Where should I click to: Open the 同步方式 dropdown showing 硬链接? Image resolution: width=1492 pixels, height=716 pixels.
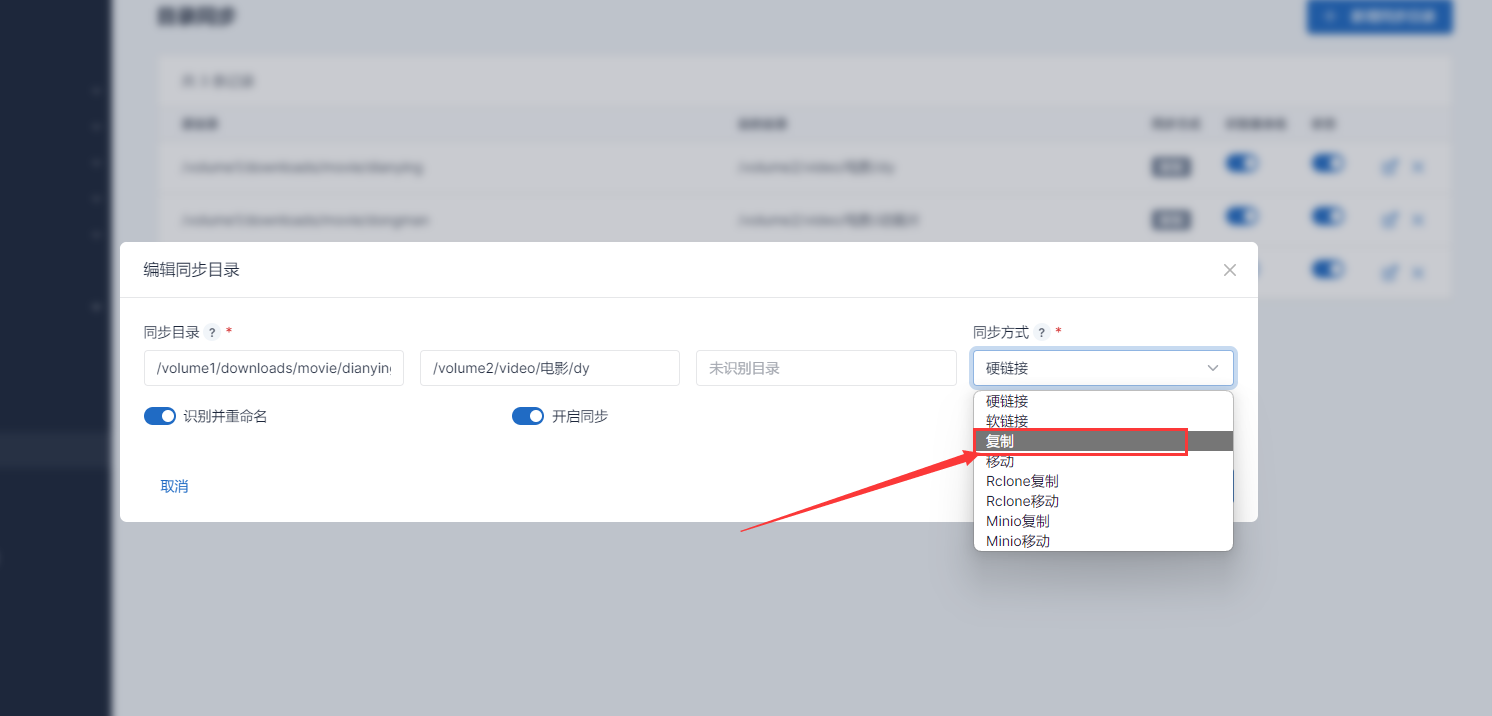pos(1102,368)
